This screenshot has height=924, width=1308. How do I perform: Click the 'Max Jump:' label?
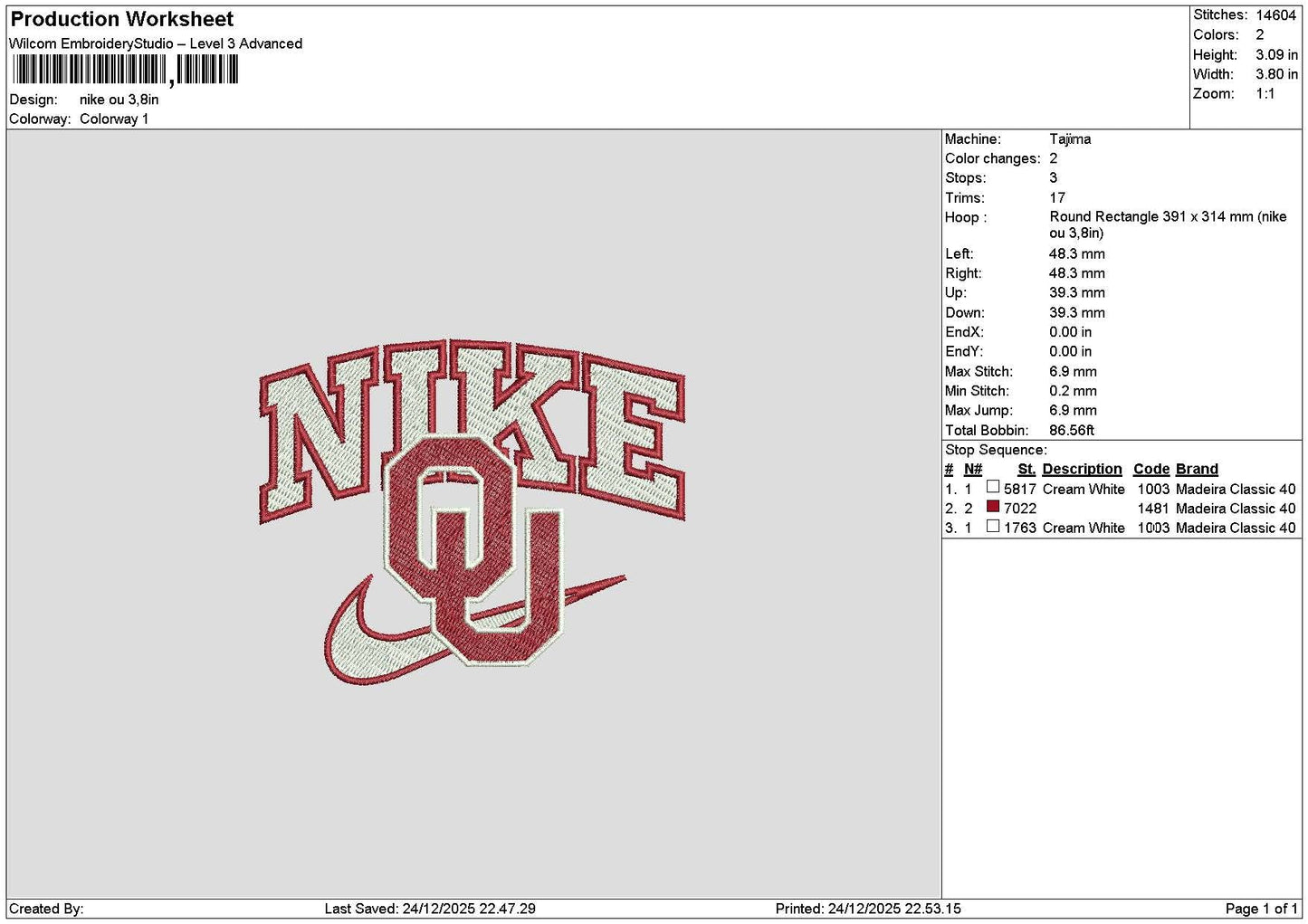click(979, 411)
